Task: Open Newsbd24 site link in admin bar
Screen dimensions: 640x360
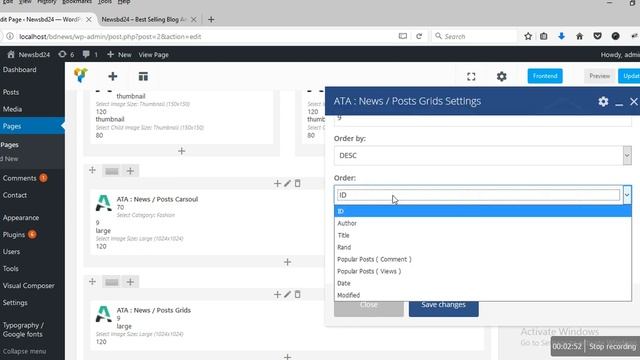Action: pos(29,54)
